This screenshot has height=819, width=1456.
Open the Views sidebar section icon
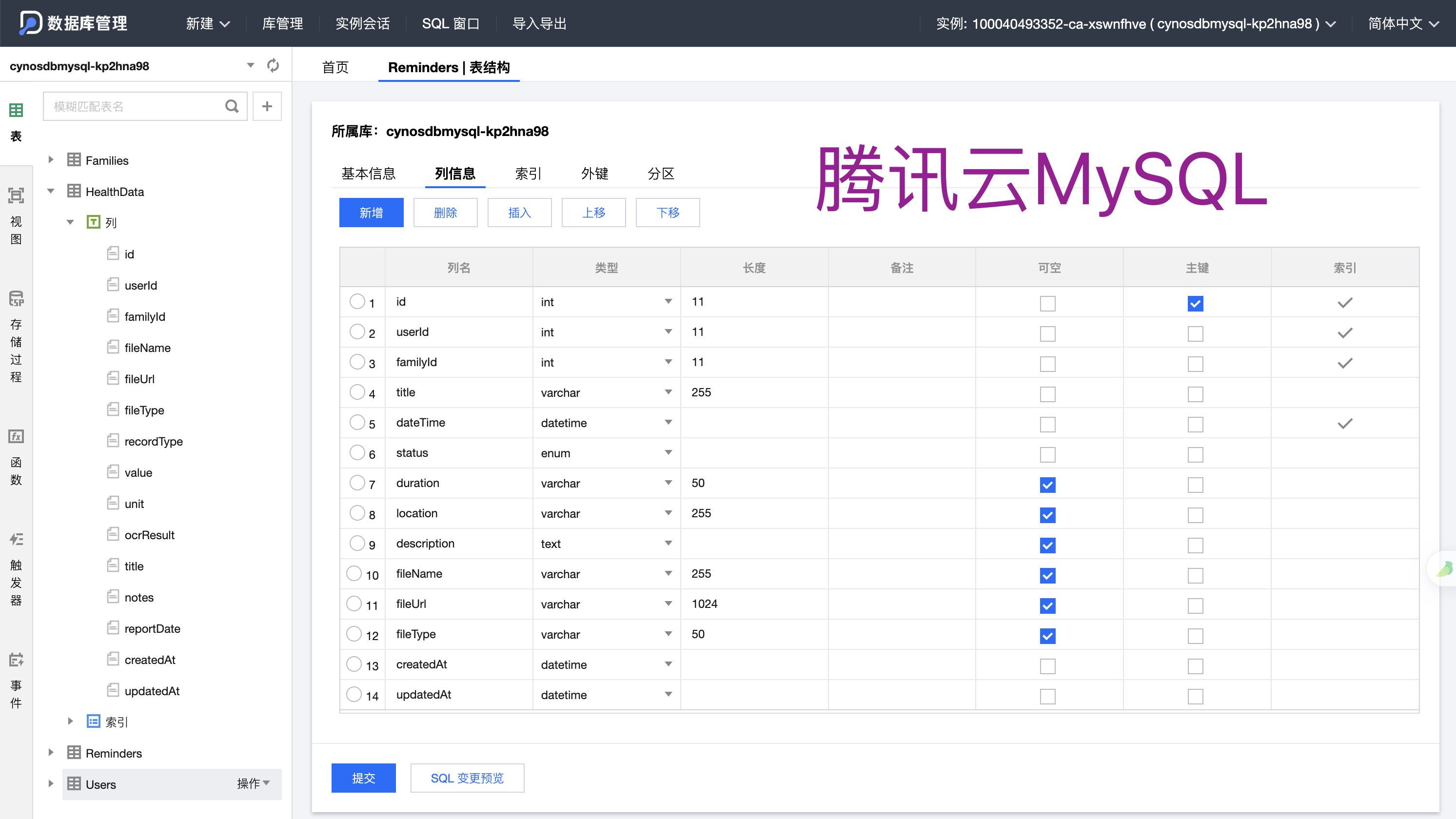pos(16,196)
